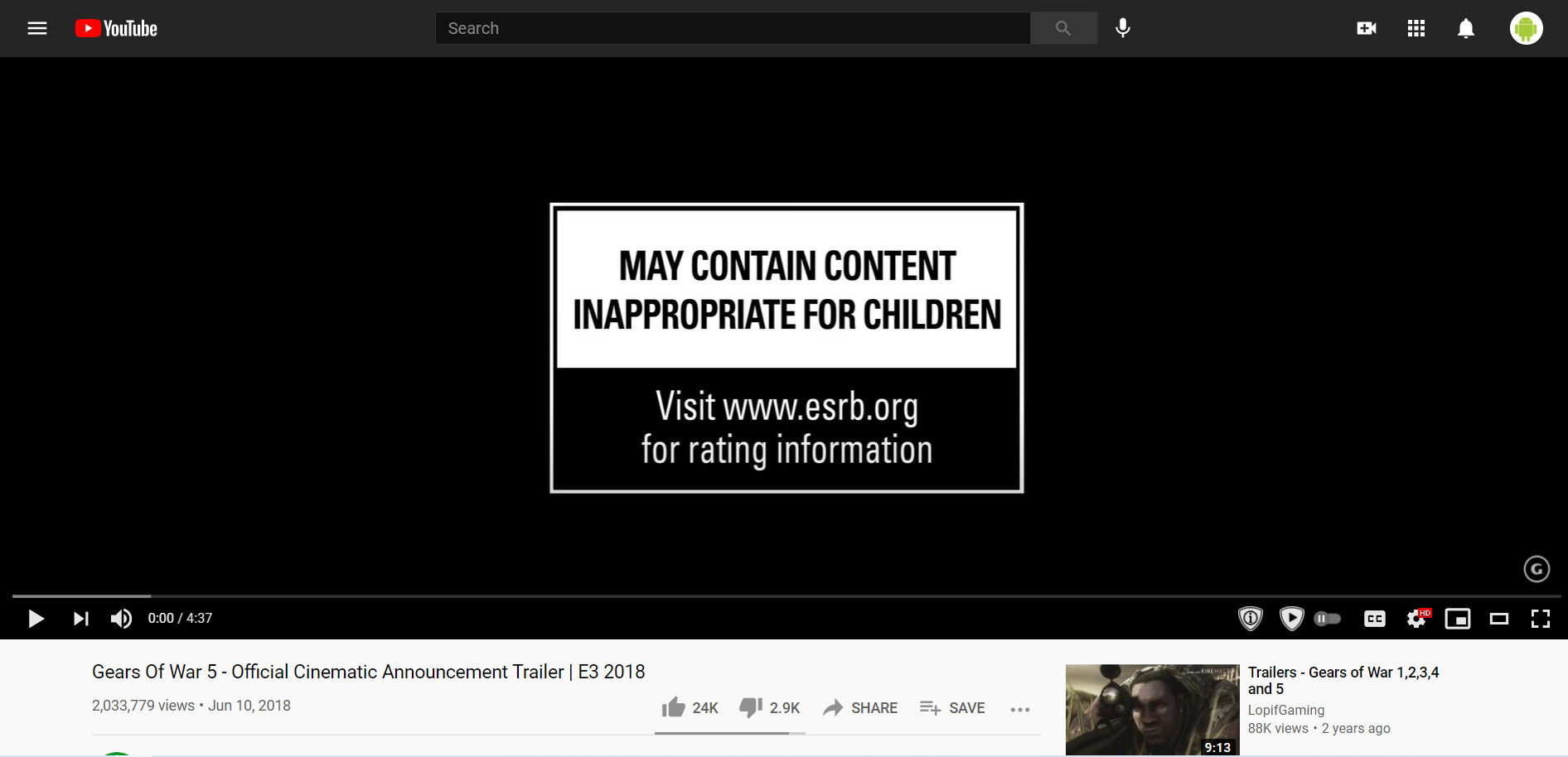This screenshot has height=757, width=1568.
Task: Switch to theater mode
Action: click(1499, 619)
